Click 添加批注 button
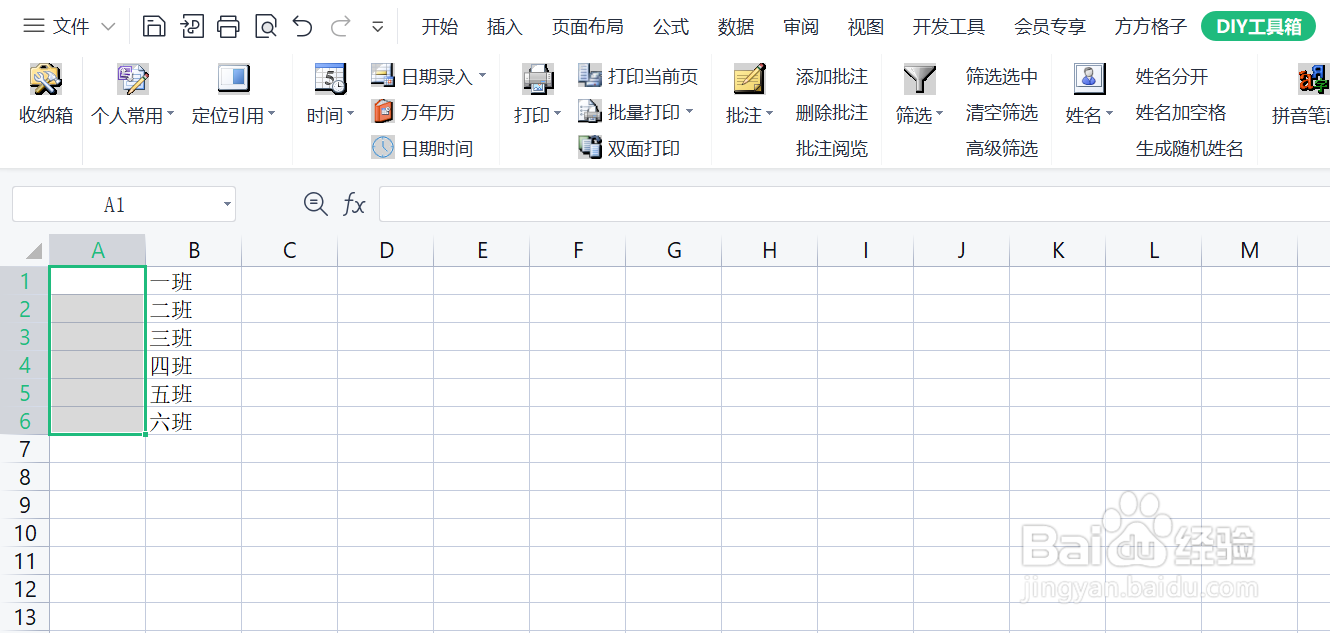The height and width of the screenshot is (633, 1330). click(x=832, y=76)
